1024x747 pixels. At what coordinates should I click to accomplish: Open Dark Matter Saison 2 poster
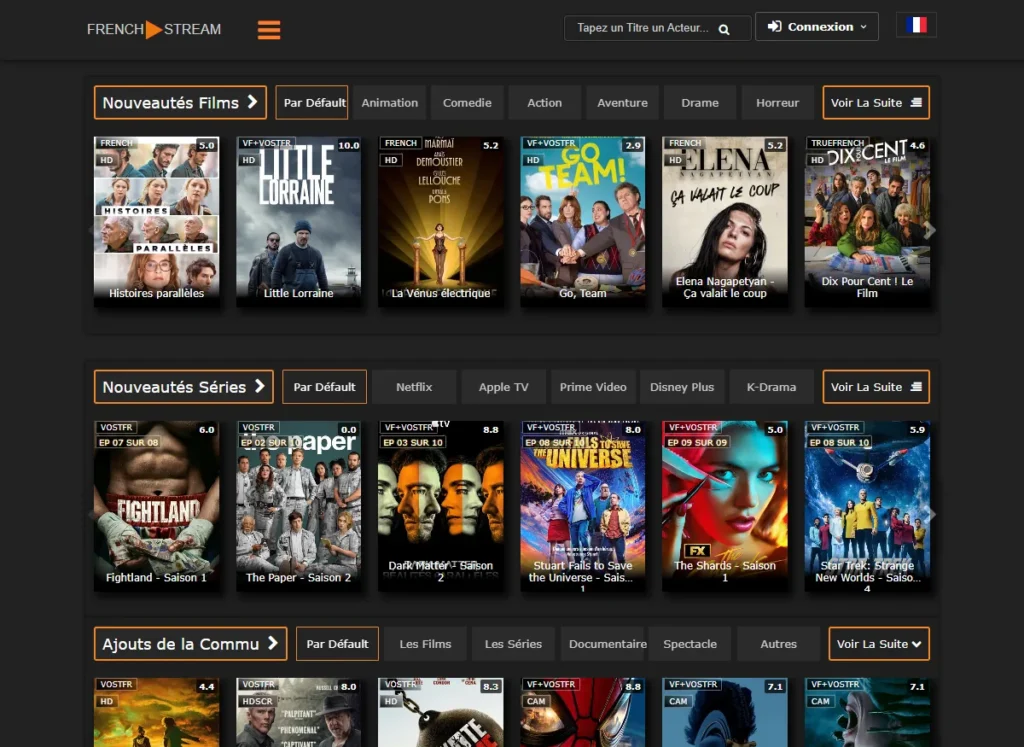tap(441, 506)
